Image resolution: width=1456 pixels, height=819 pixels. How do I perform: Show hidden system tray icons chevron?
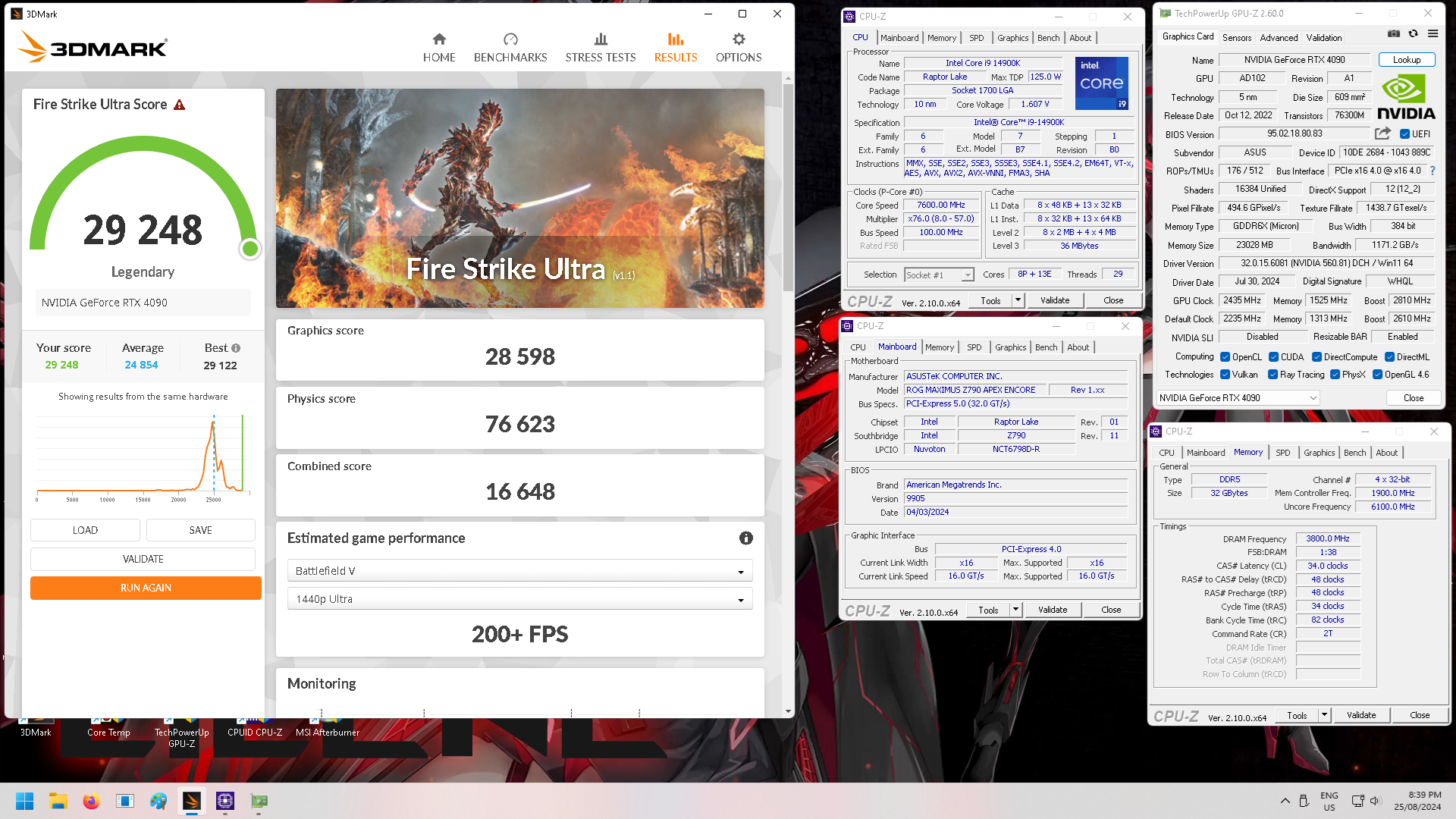pos(1285,801)
